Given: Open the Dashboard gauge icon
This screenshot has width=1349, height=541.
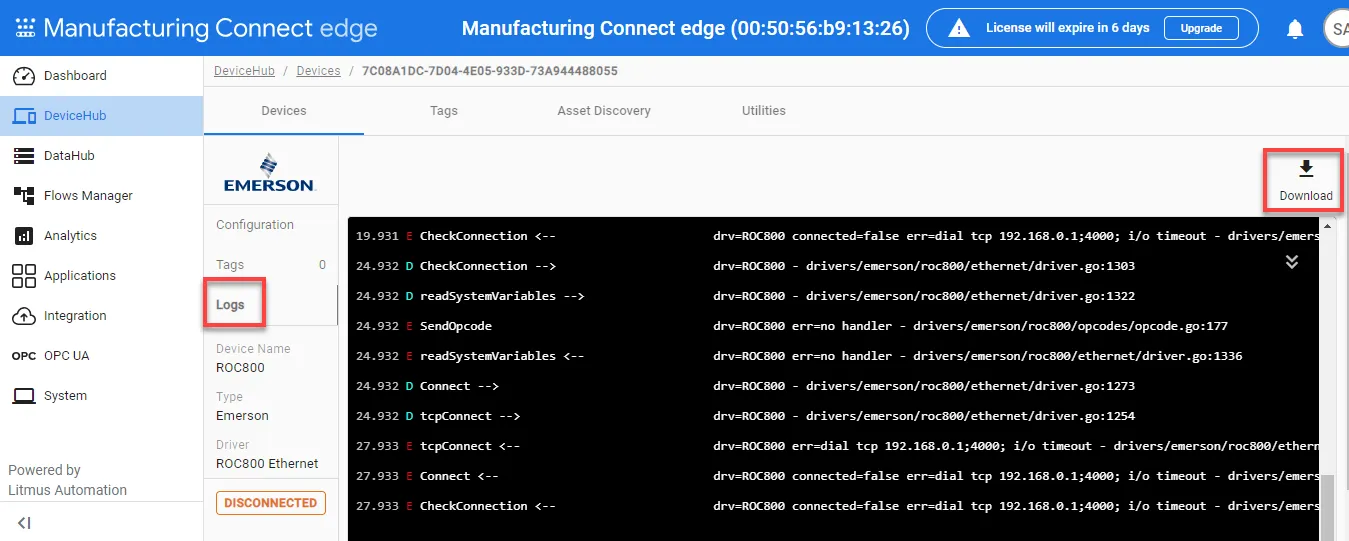Looking at the screenshot, I should point(24,76).
